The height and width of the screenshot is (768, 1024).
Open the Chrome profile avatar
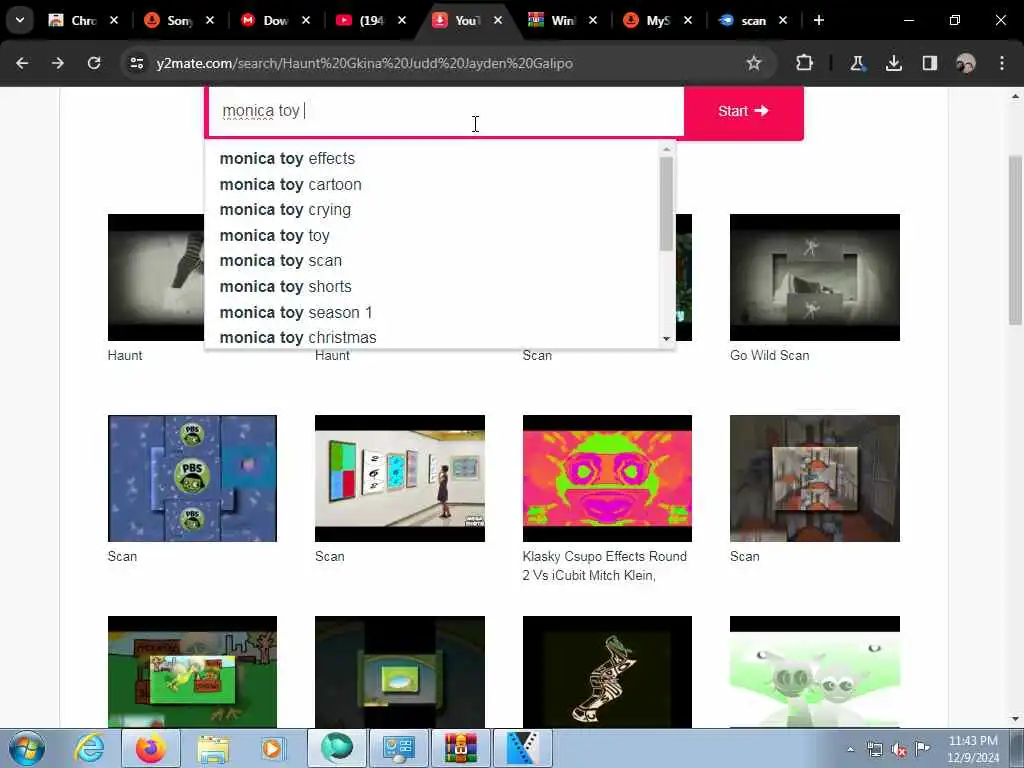pos(965,63)
